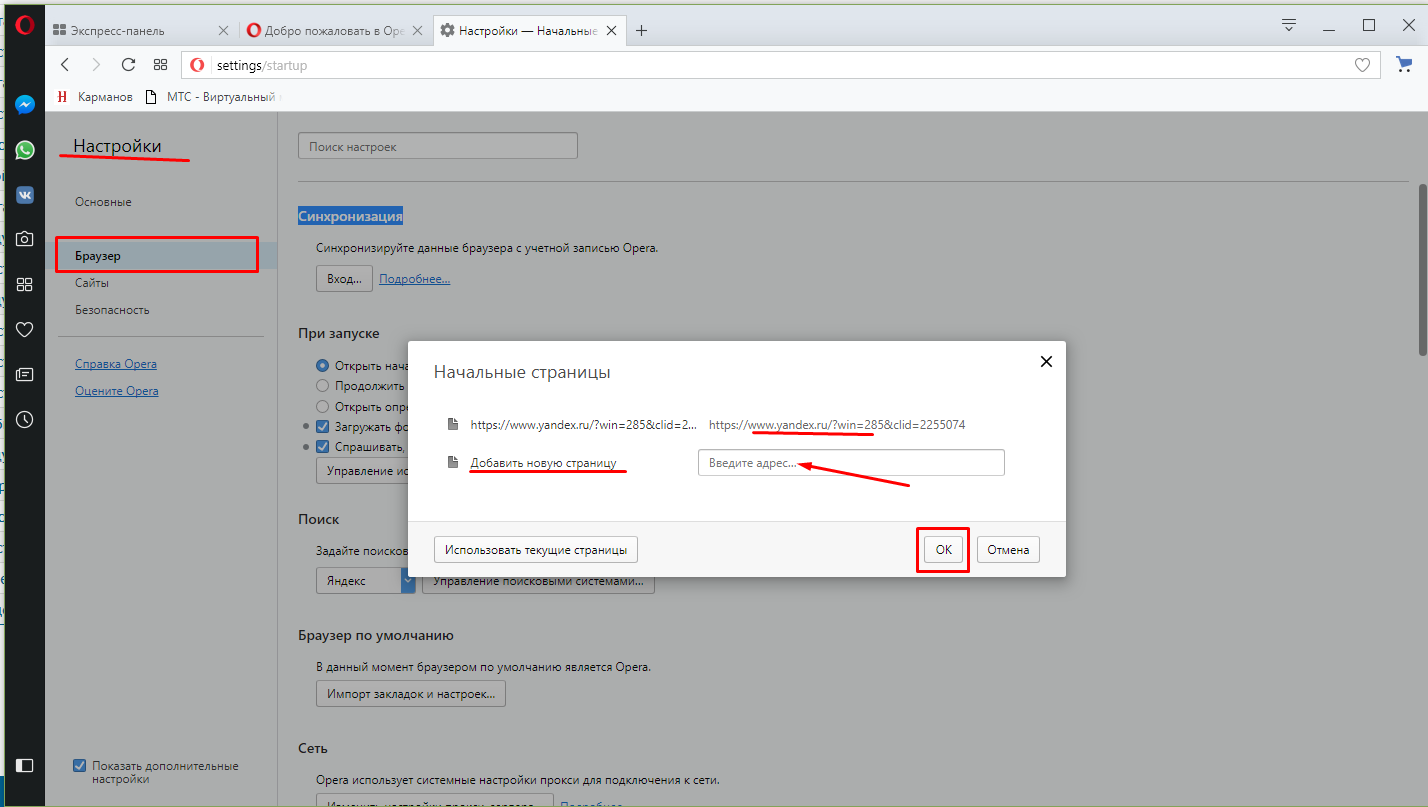This screenshot has width=1428, height=807.
Task: Open Facebook Messenger in sidebar
Action: click(25, 104)
